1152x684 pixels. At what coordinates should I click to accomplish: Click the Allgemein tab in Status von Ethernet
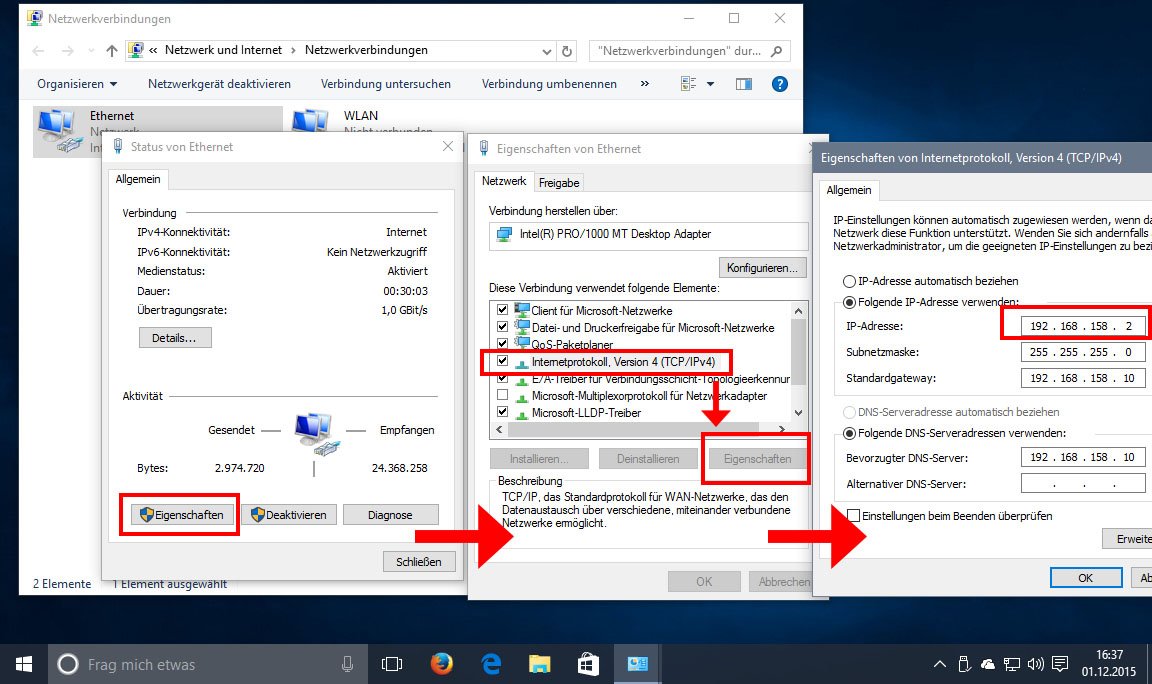pyautogui.click(x=138, y=179)
